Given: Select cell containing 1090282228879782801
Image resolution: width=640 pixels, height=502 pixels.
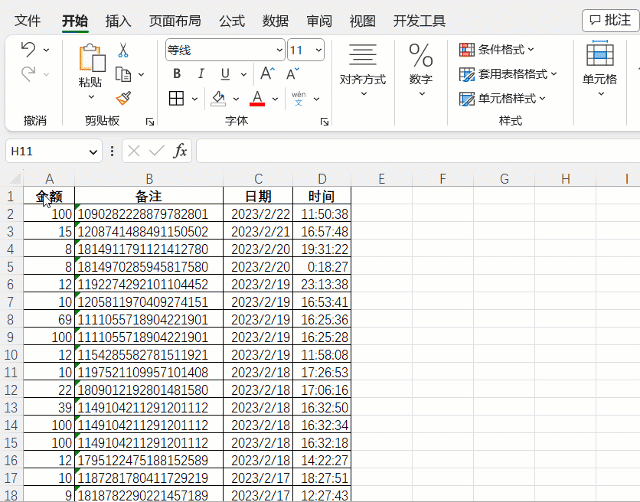Looking at the screenshot, I should [149, 213].
